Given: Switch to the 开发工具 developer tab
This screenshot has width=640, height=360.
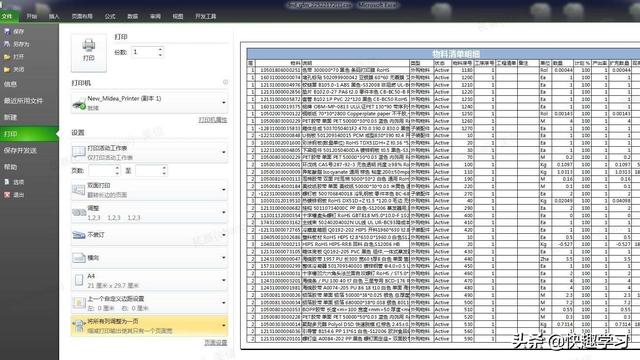Looking at the screenshot, I should tap(205, 16).
